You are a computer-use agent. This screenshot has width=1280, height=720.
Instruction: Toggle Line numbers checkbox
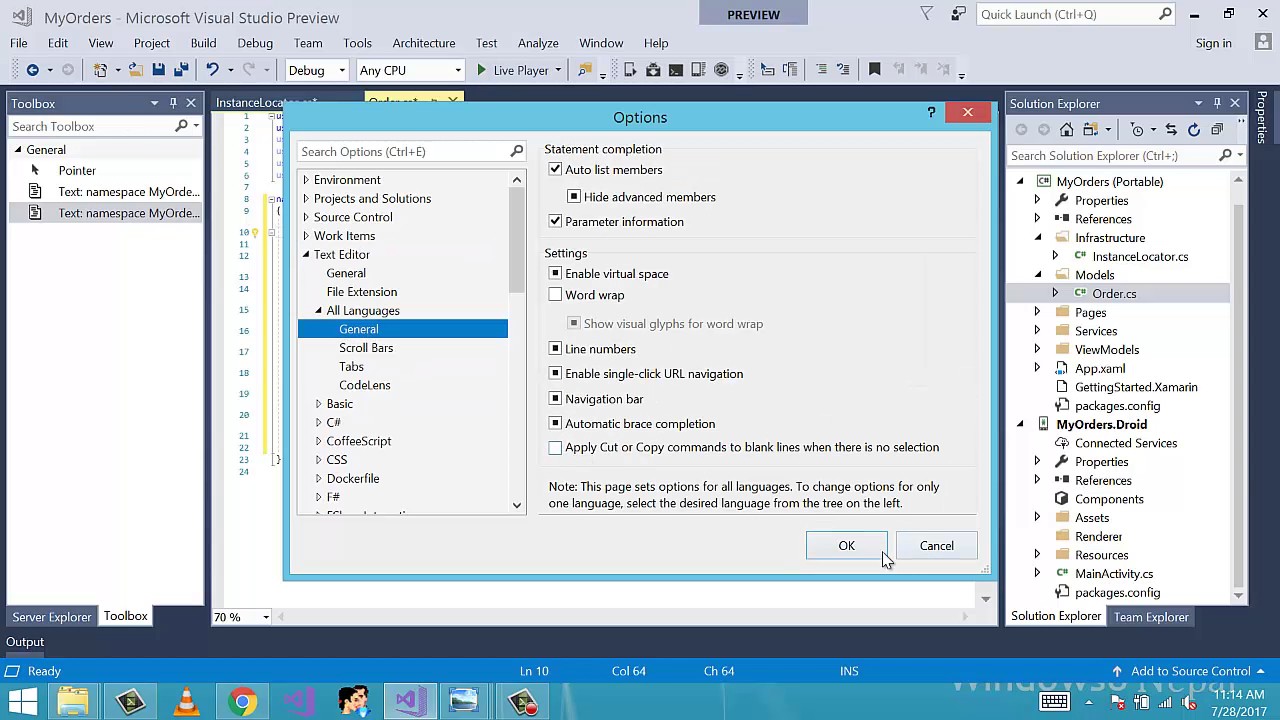point(555,349)
